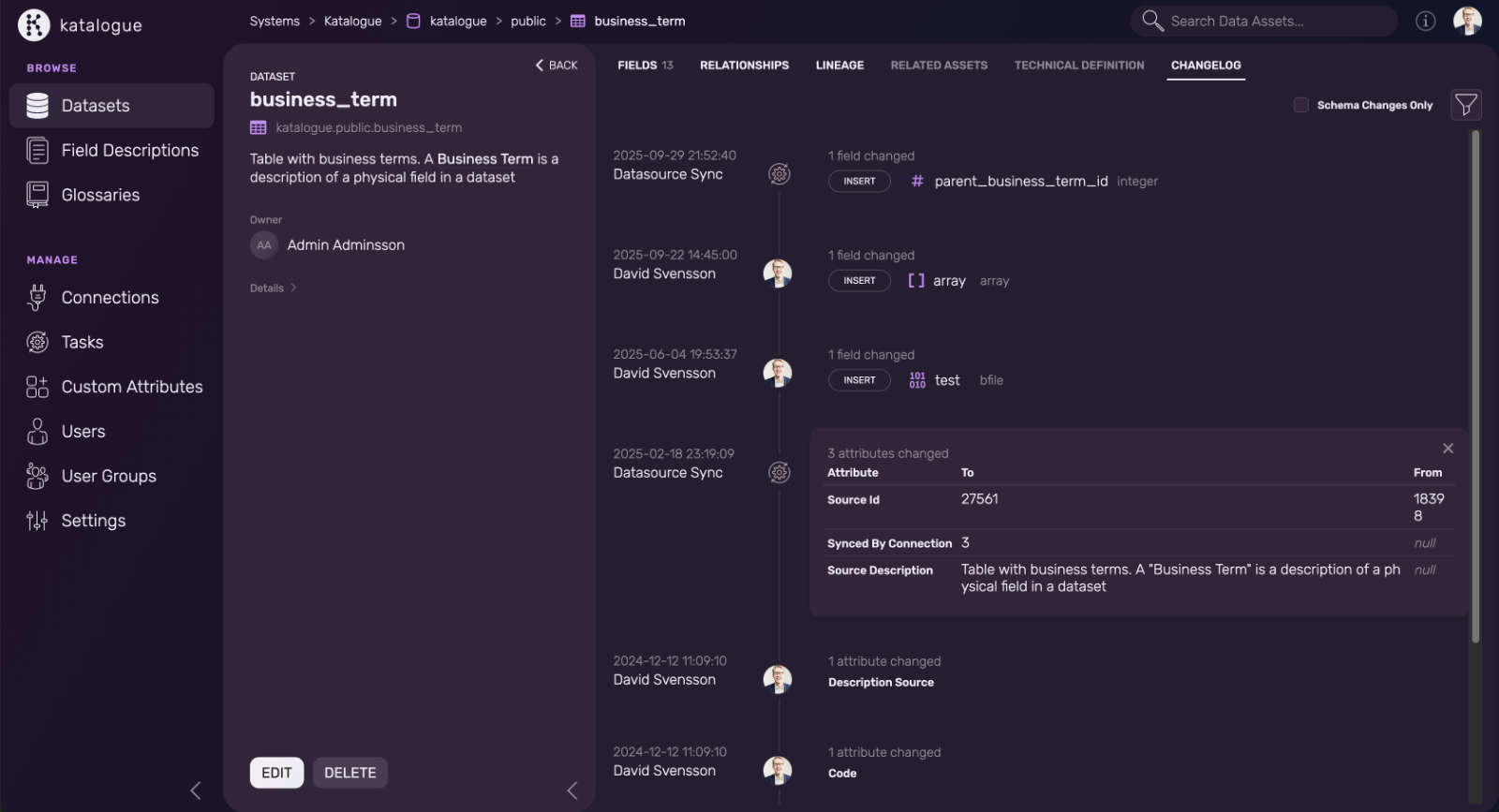Click the Delete button
The height and width of the screenshot is (812, 1499).
(x=350, y=773)
